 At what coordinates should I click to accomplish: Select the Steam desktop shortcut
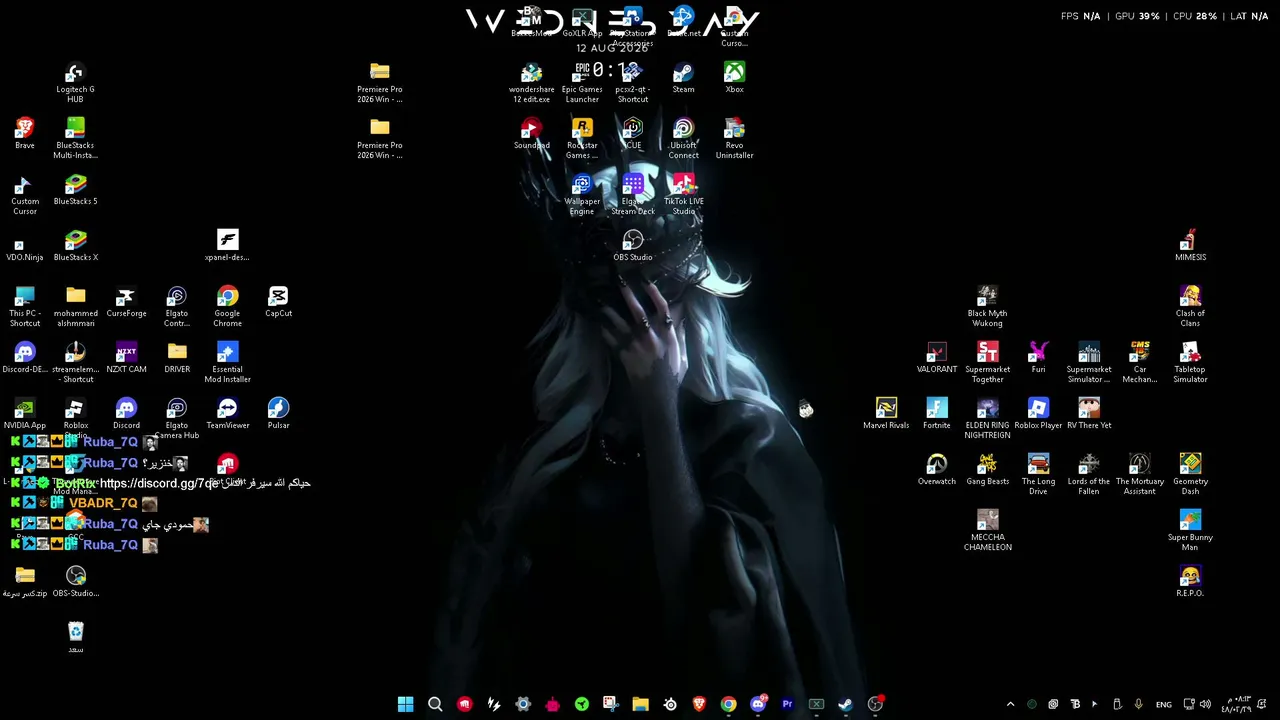tap(683, 77)
